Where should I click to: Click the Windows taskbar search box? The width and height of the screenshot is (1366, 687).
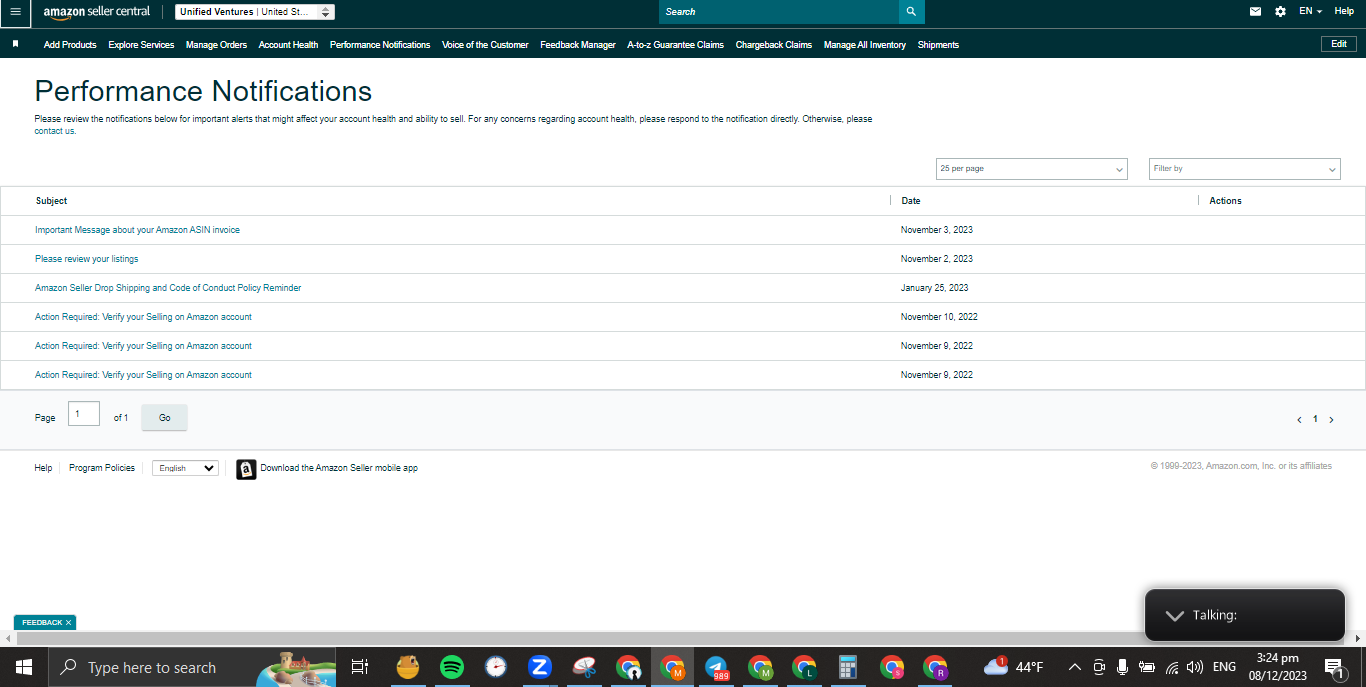(x=190, y=667)
